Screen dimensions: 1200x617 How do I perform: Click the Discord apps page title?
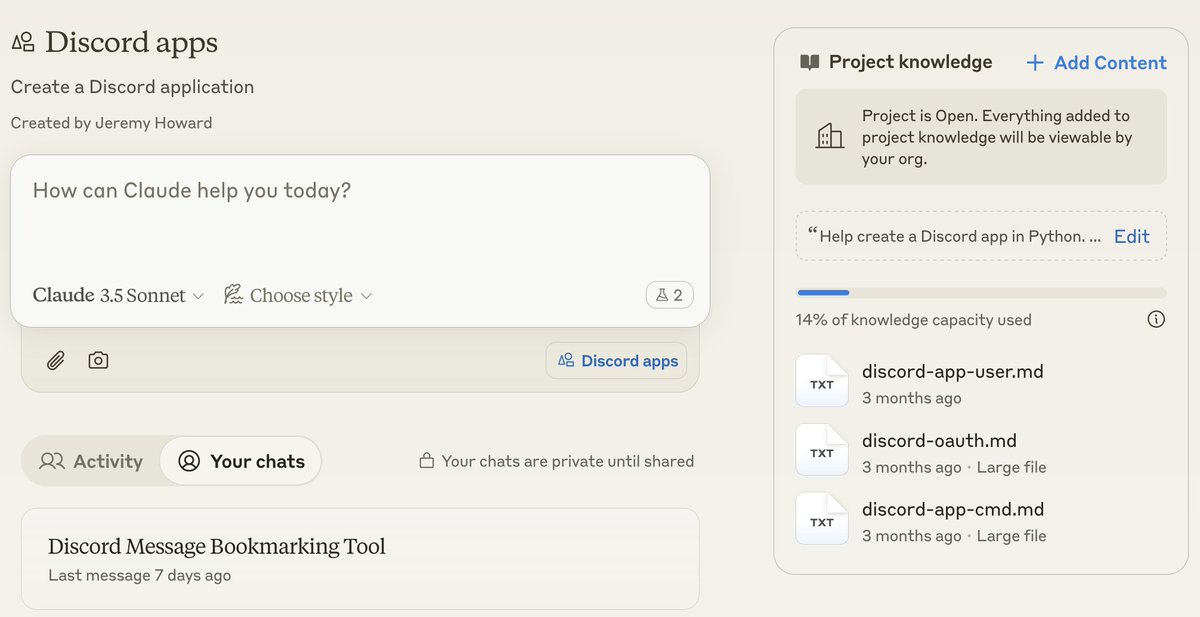(x=131, y=43)
